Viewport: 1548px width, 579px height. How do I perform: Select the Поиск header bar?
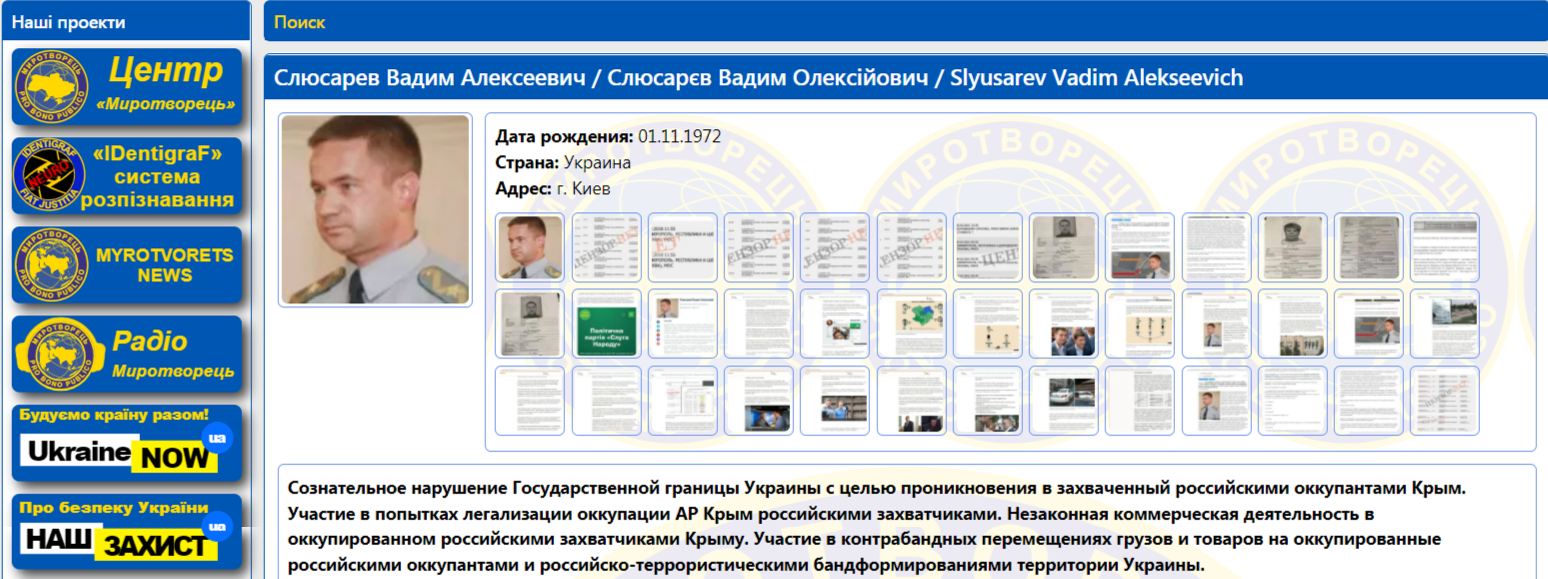pyautogui.click(x=905, y=22)
